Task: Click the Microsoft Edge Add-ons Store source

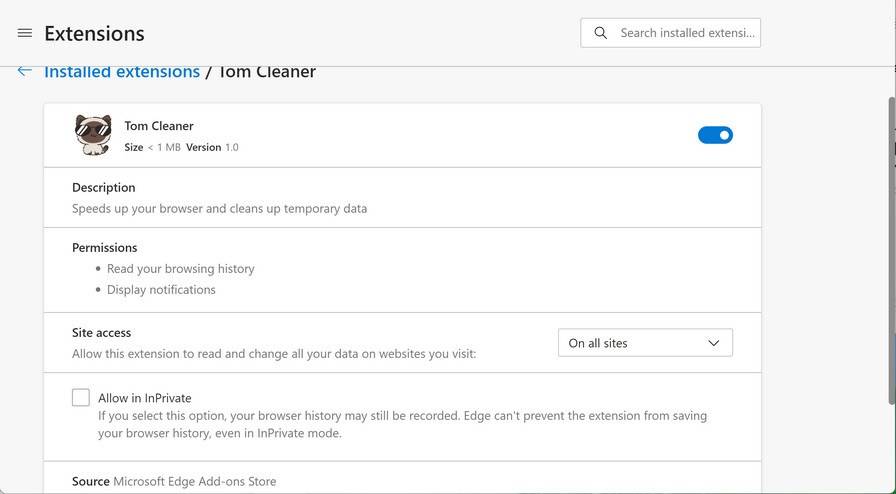Action: point(194,481)
